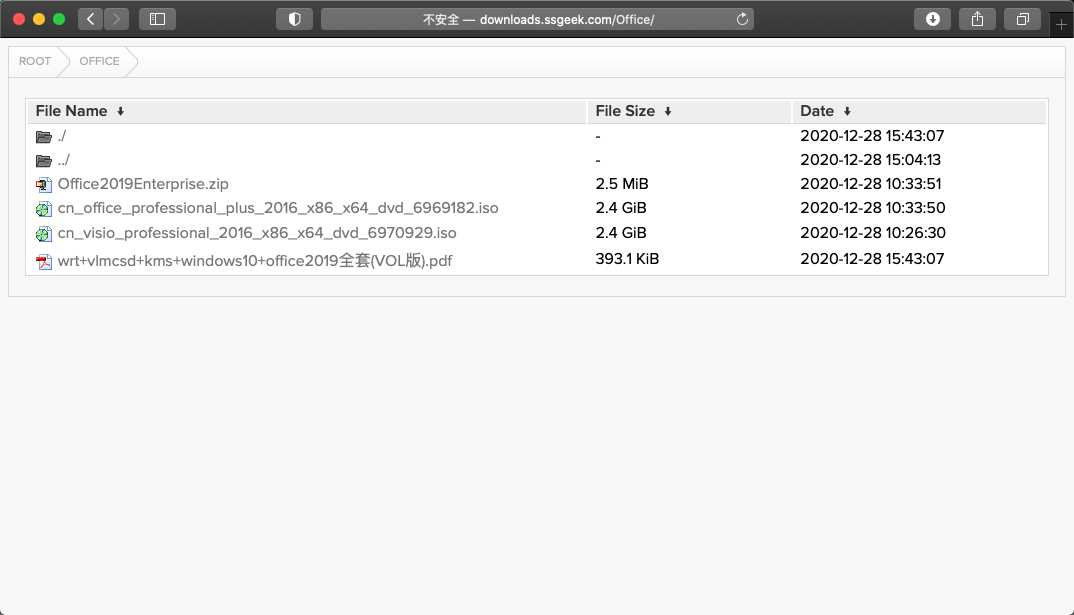Show downloads with the download arrow icon
This screenshot has width=1074, height=615.
(932, 19)
